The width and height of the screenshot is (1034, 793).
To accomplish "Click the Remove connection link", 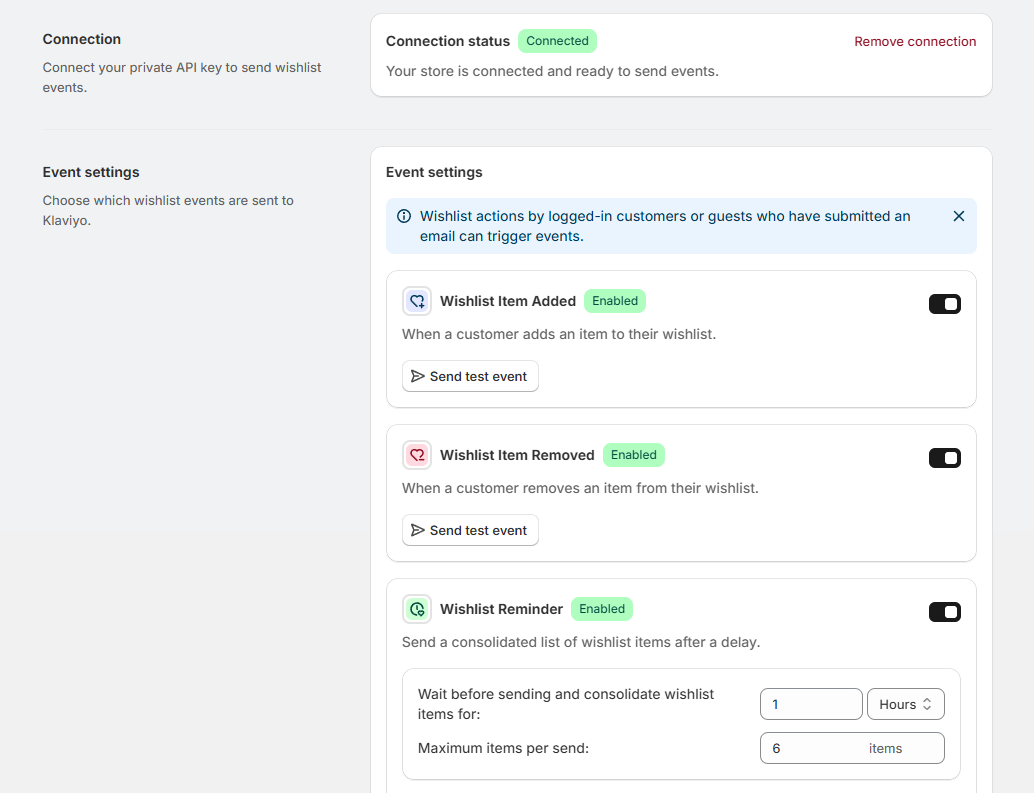I will coord(915,42).
